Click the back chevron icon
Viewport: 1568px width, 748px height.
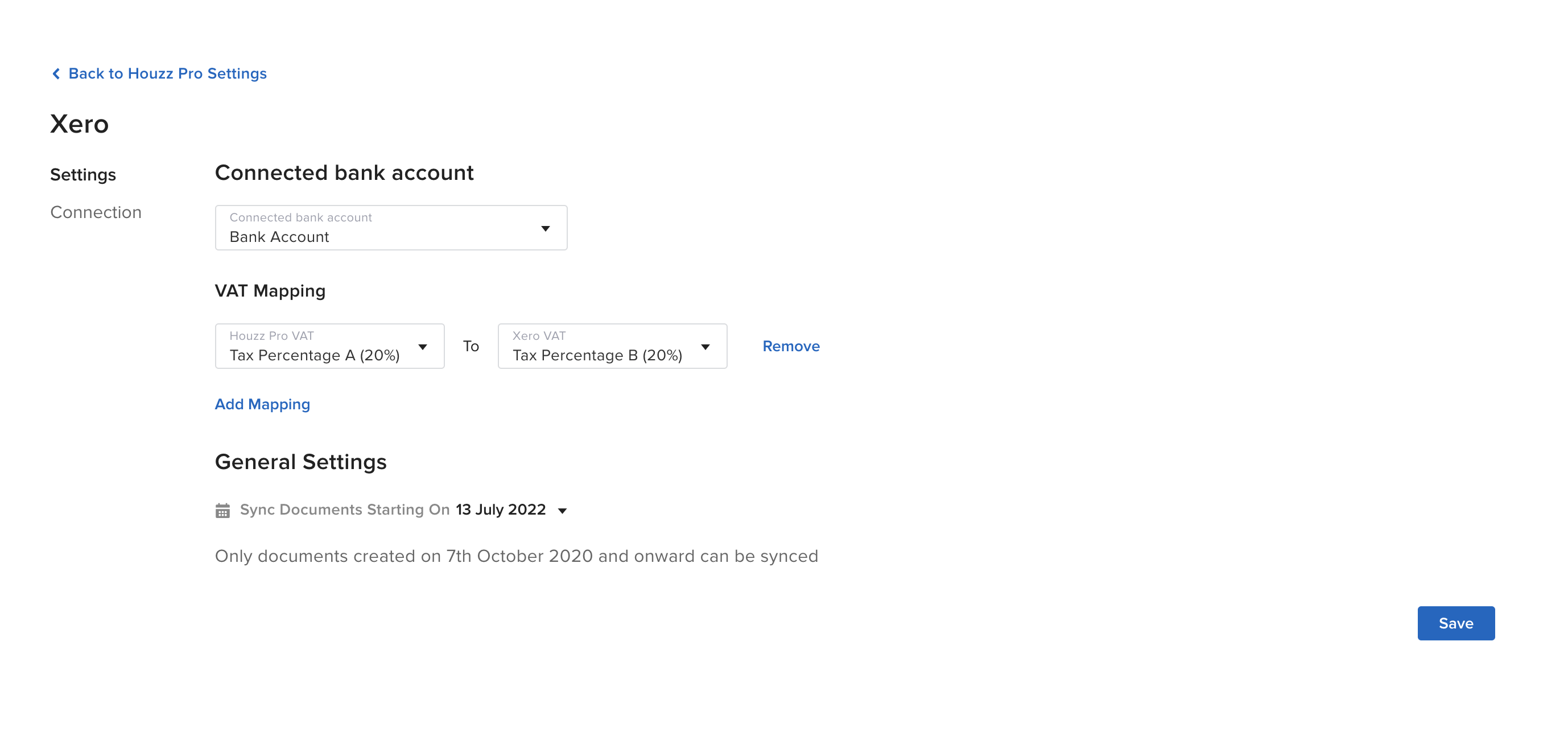(56, 73)
